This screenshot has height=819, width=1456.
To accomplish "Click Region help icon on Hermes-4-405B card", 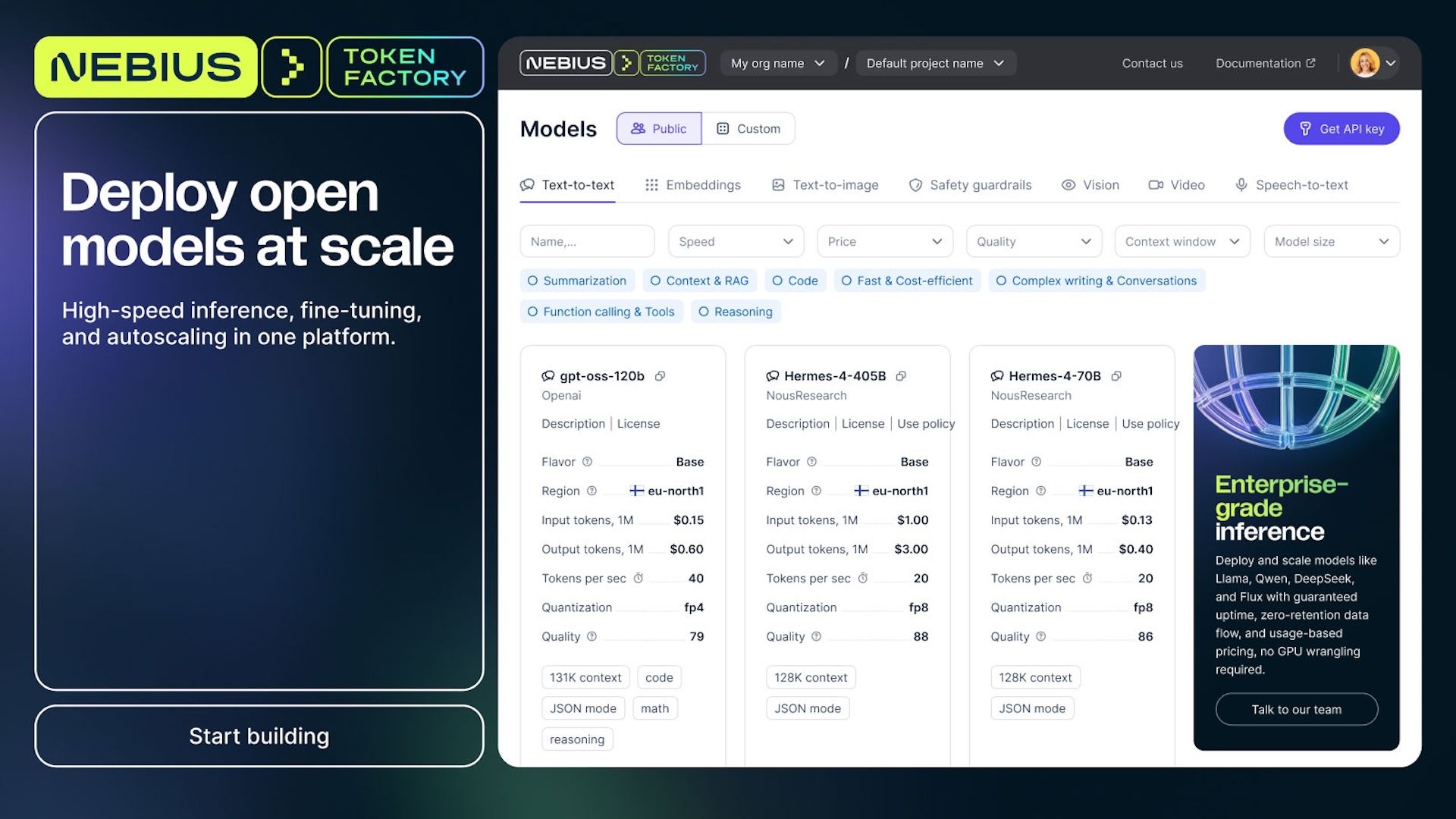I will click(x=816, y=491).
